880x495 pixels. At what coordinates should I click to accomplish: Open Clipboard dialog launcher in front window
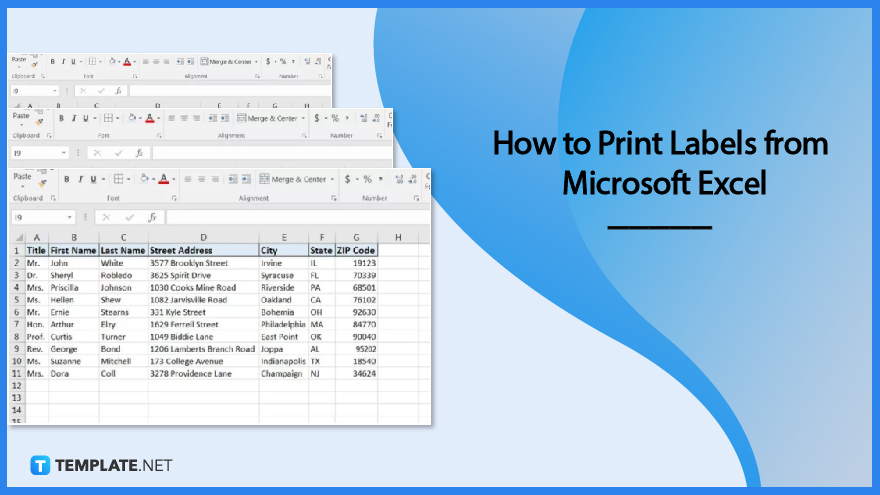tap(53, 198)
